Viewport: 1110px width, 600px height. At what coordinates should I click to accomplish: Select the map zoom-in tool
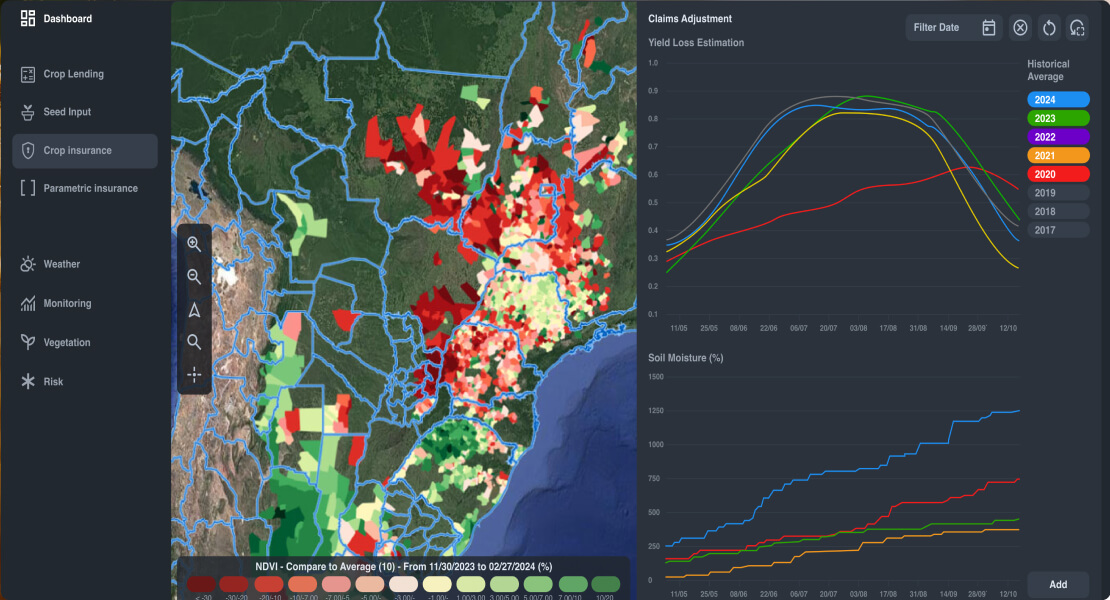[194, 243]
